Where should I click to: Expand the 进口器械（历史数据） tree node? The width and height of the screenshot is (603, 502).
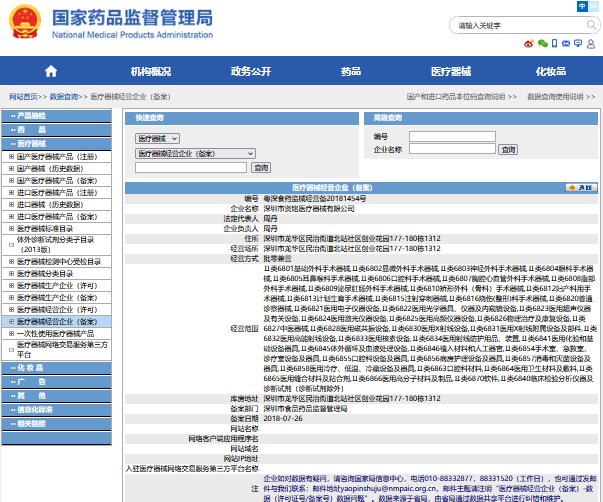click(11, 204)
